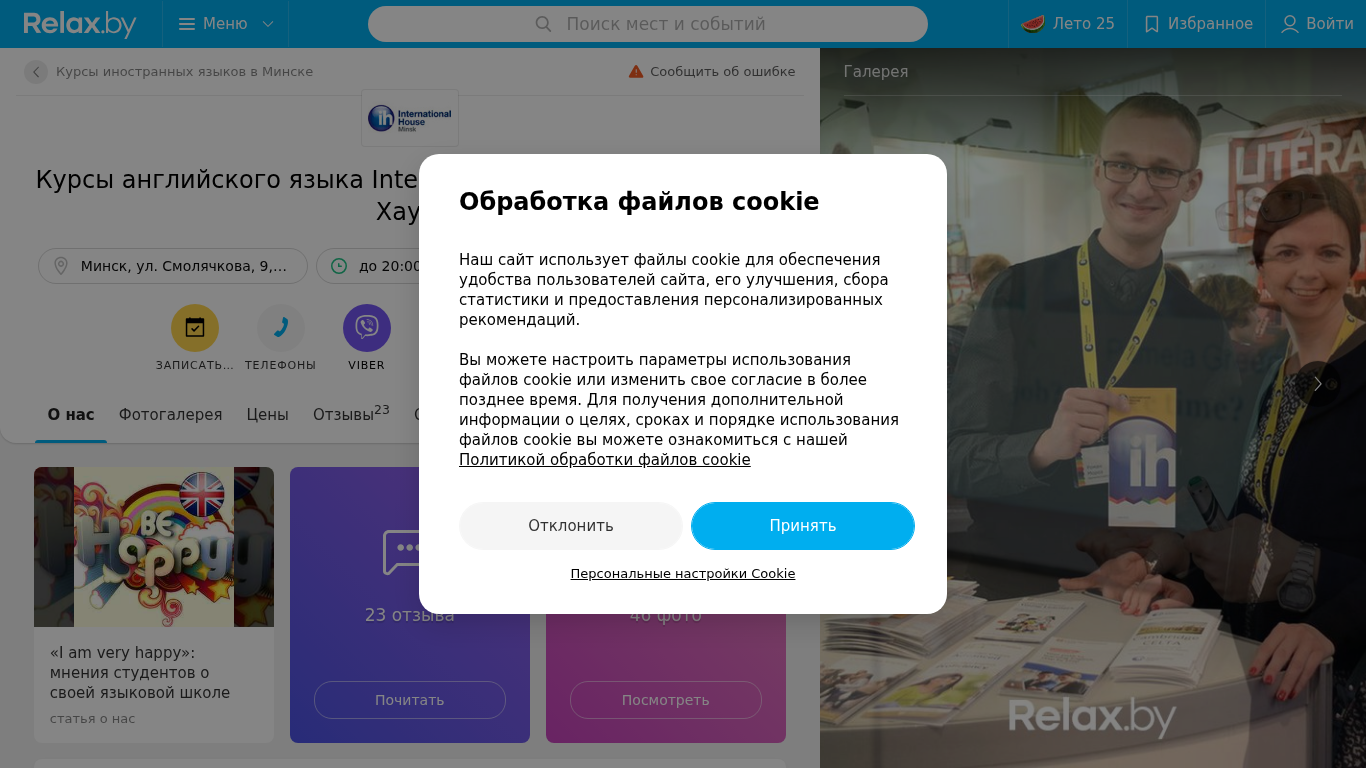Open the Телефоны phone icon
The width and height of the screenshot is (1366, 768).
coord(281,328)
